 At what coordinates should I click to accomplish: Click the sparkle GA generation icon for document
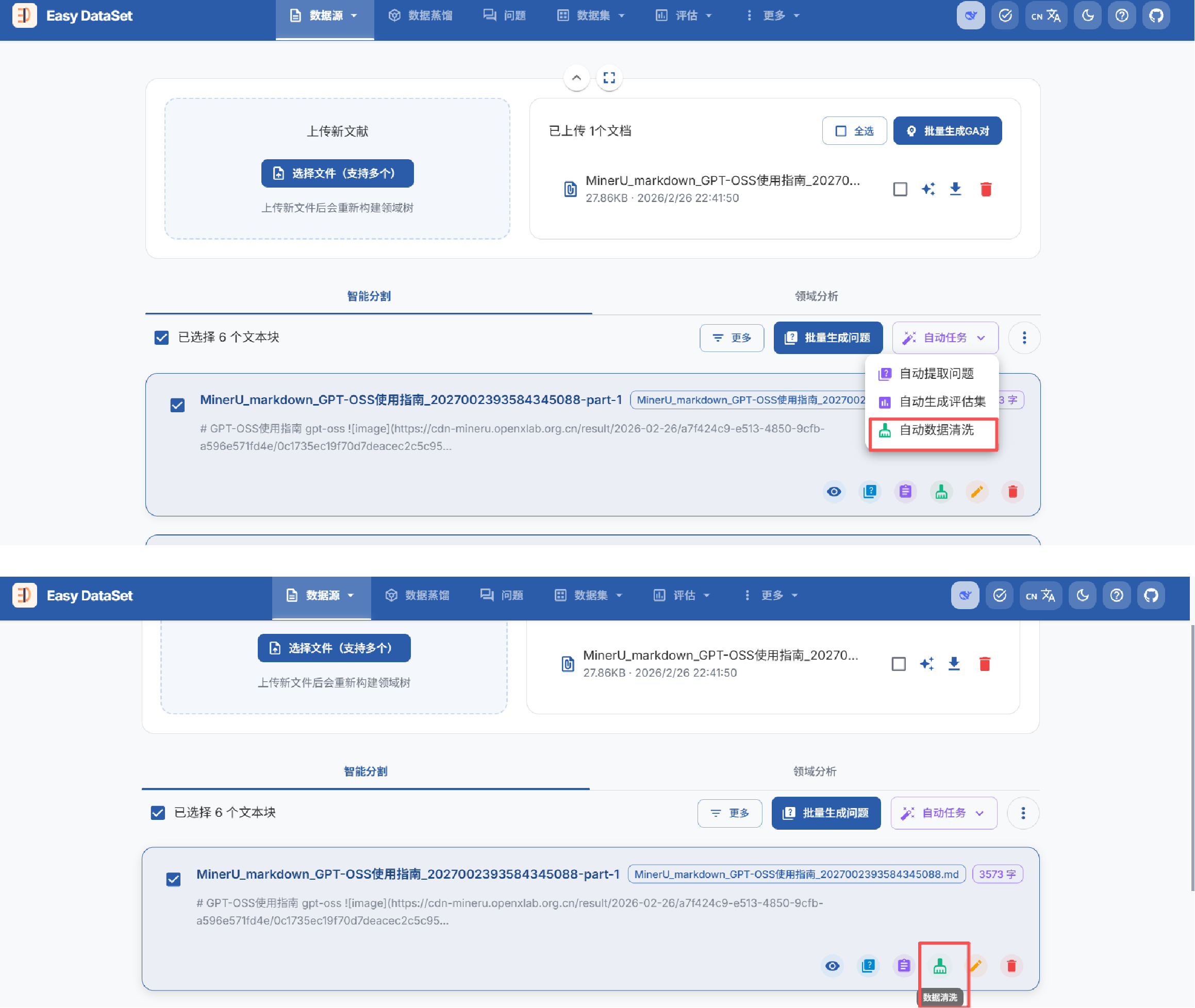point(927,189)
